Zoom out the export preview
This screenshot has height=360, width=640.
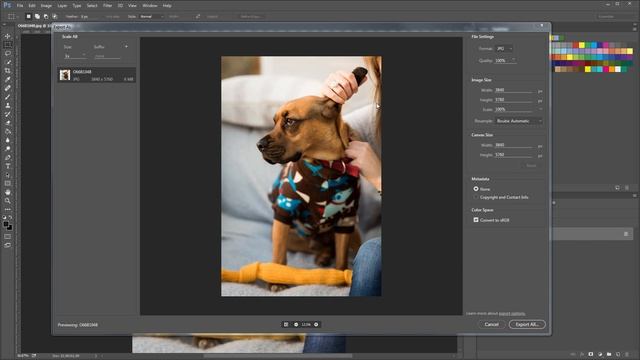(x=296, y=324)
